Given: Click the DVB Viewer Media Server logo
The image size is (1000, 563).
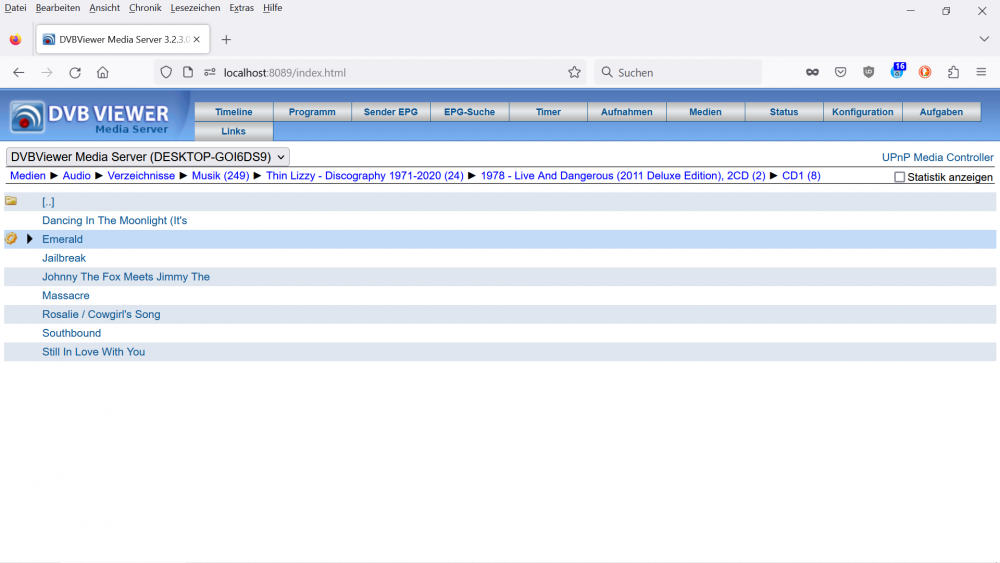Looking at the screenshot, I should pyautogui.click(x=90, y=117).
